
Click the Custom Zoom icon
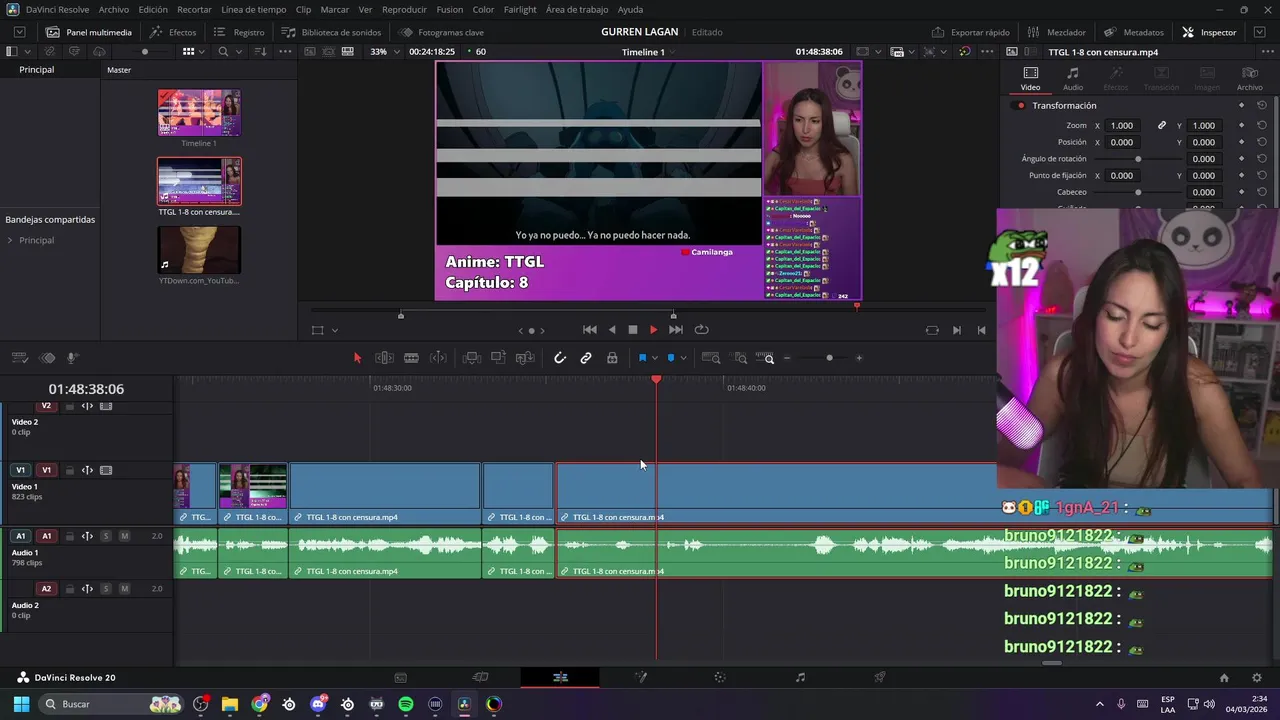(766, 358)
